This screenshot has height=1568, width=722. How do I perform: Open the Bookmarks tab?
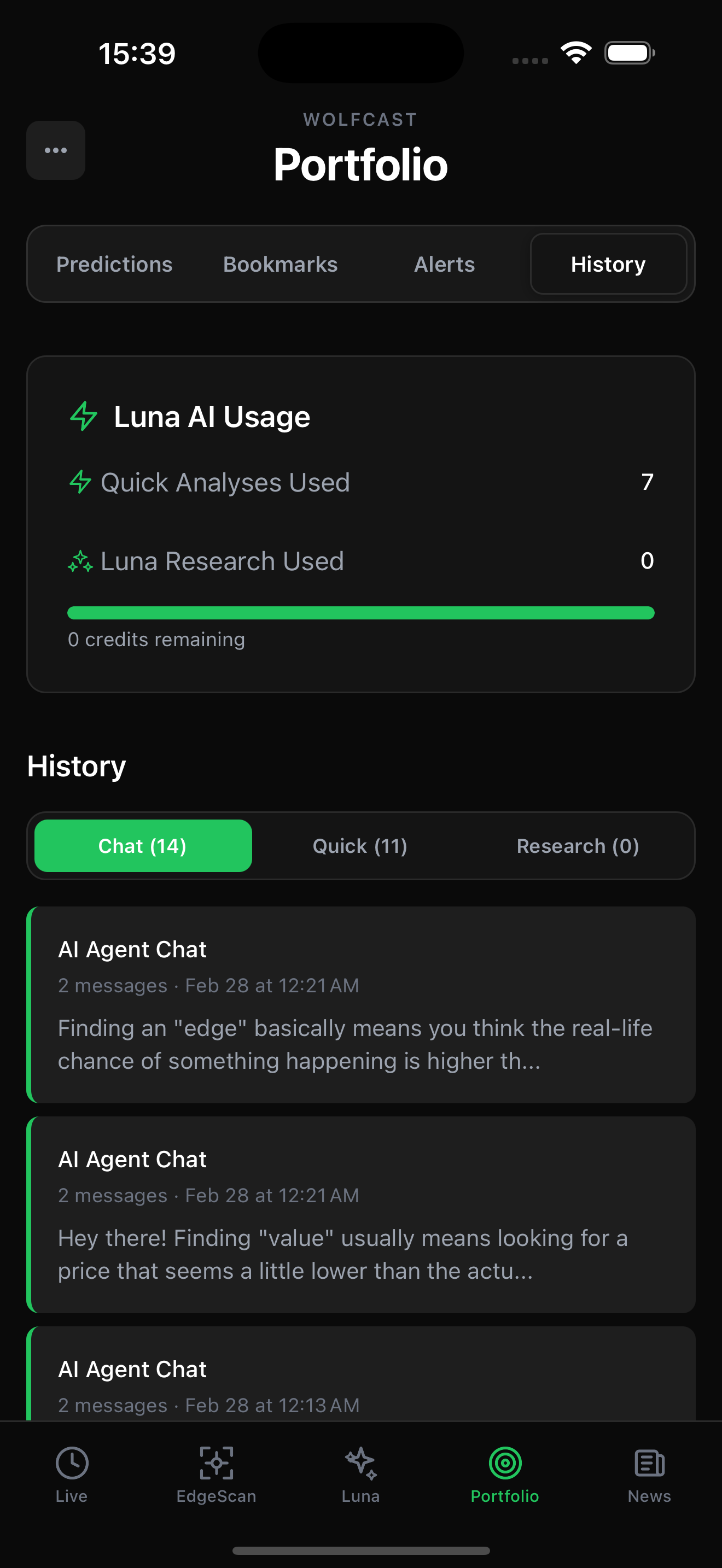coord(280,264)
